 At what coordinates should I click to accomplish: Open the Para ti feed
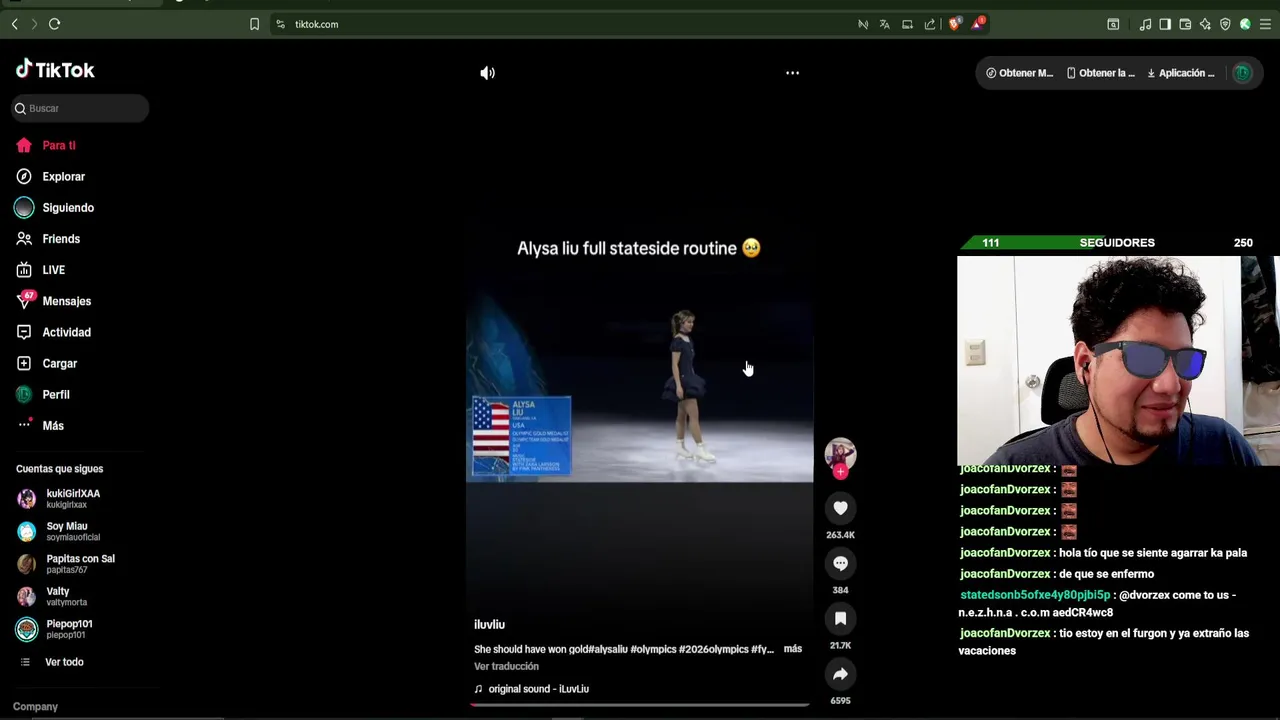[x=46, y=145]
